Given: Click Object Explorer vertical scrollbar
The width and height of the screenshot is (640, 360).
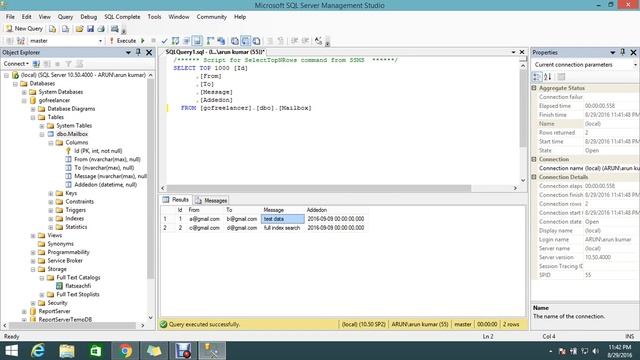Looking at the screenshot, I should (x=151, y=179).
